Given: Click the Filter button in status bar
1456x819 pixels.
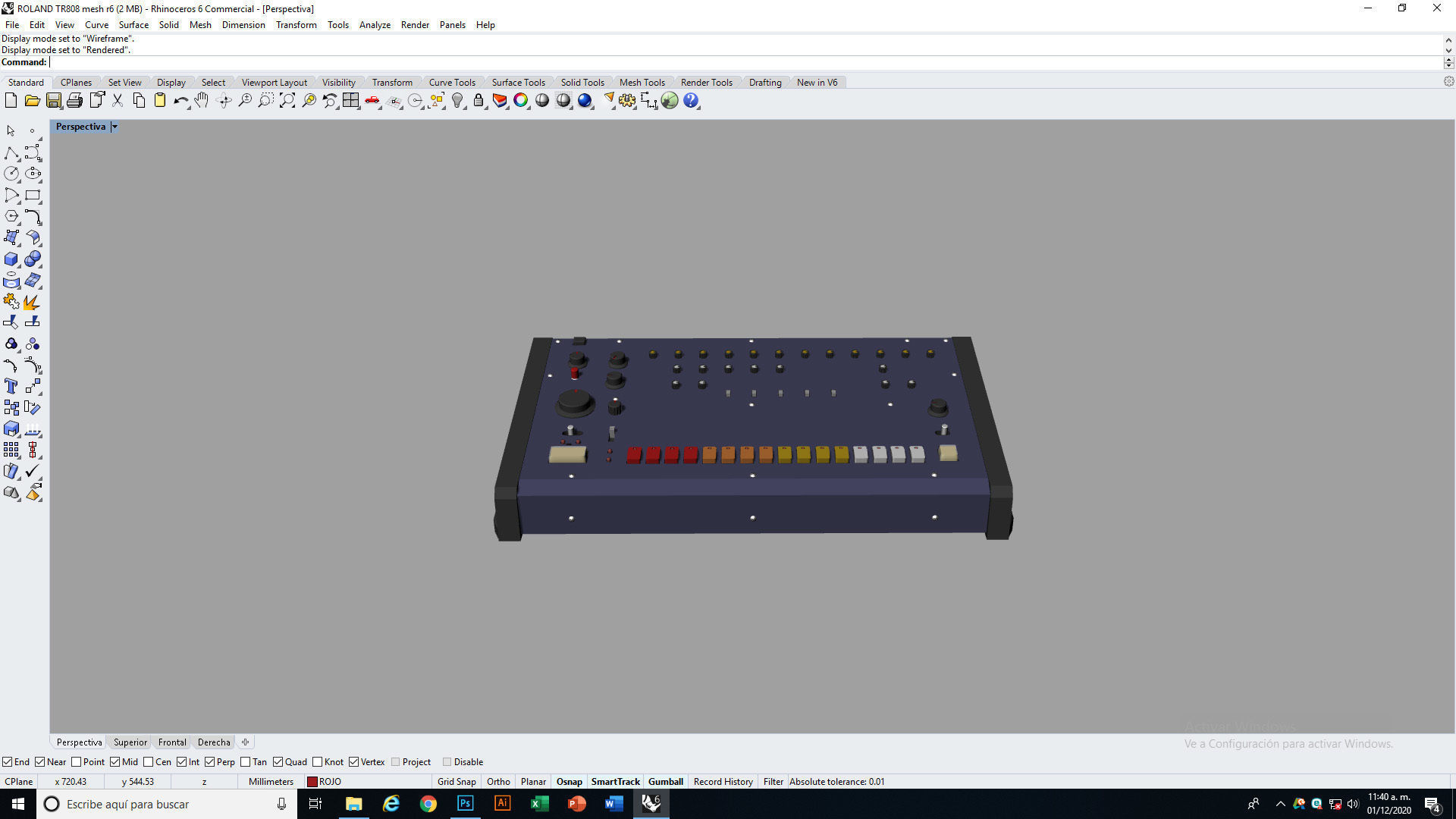Looking at the screenshot, I should 773,782.
